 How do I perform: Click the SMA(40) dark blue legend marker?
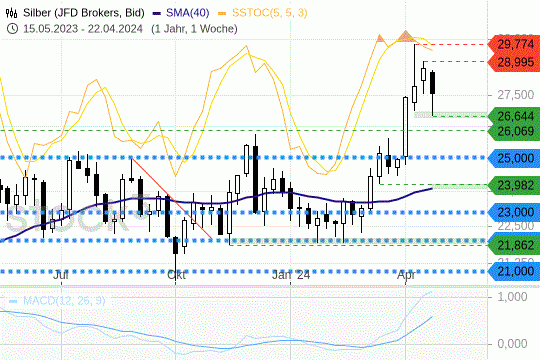156,13
